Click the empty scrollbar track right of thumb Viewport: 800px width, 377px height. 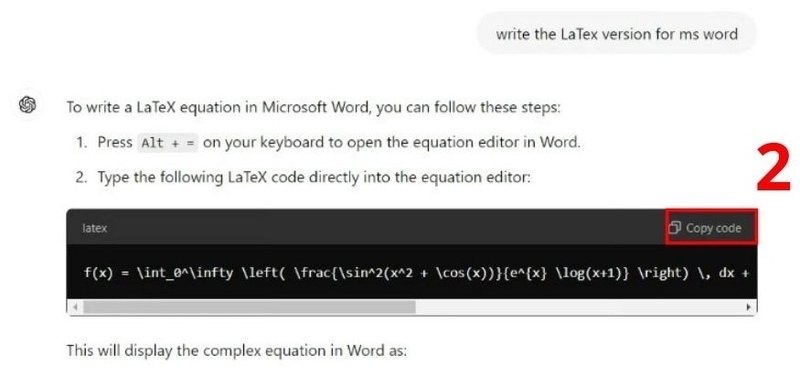579,307
